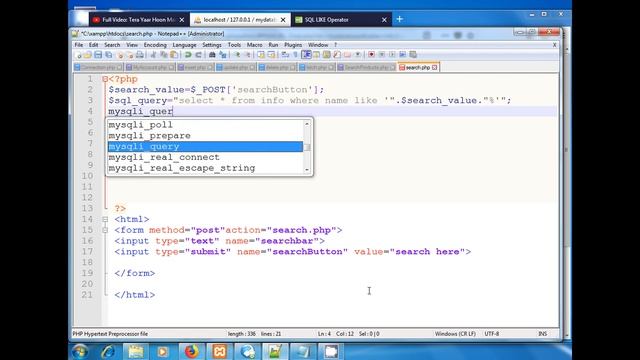
Task: Toggle the INS mode in the status bar
Action: pyautogui.click(x=542, y=334)
